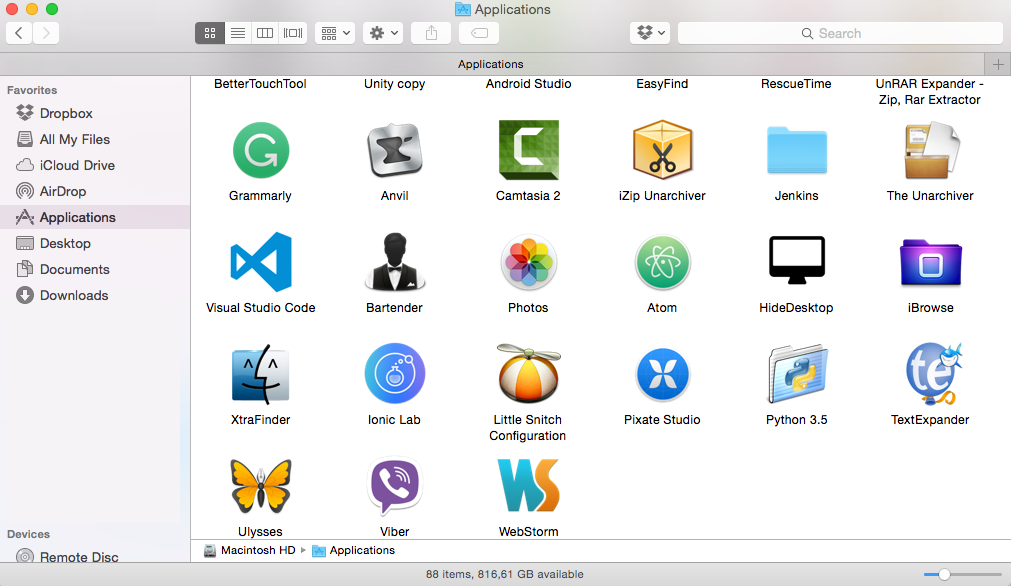This screenshot has width=1011, height=586.
Task: Go forward with the forward arrow
Action: (46, 33)
